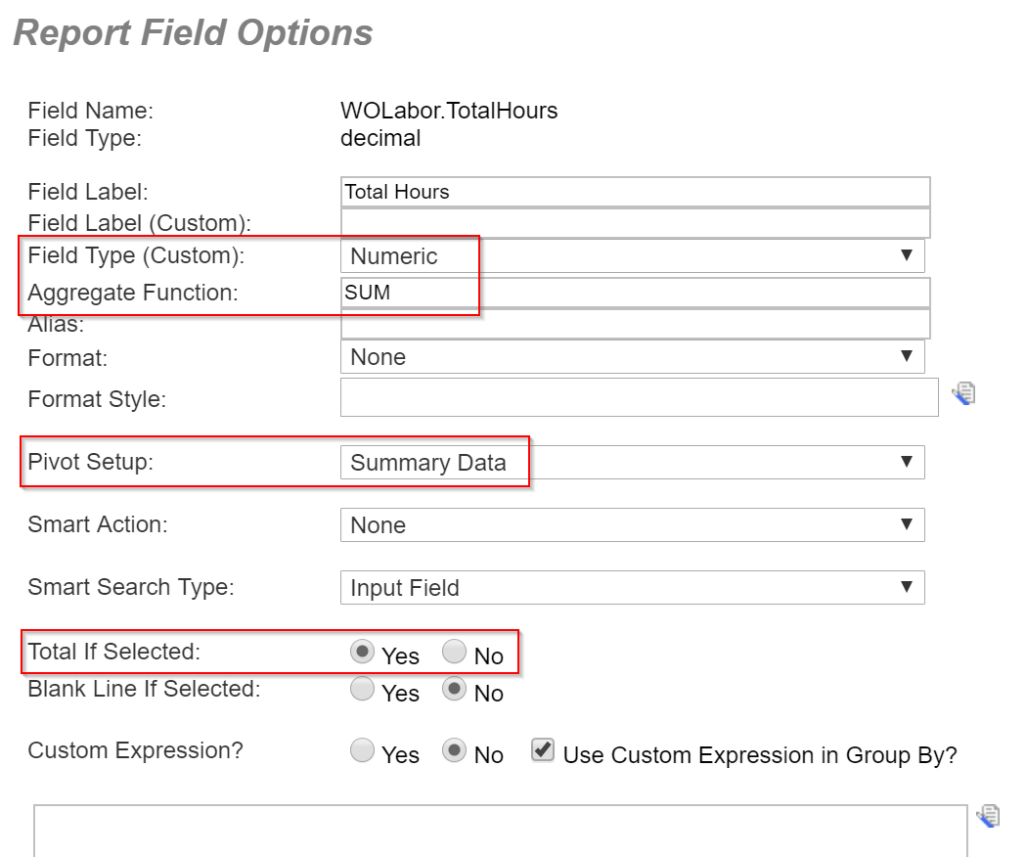The width and height of the screenshot is (1012, 858).
Task: Focus the Aggregate Function field
Action: coord(635,292)
